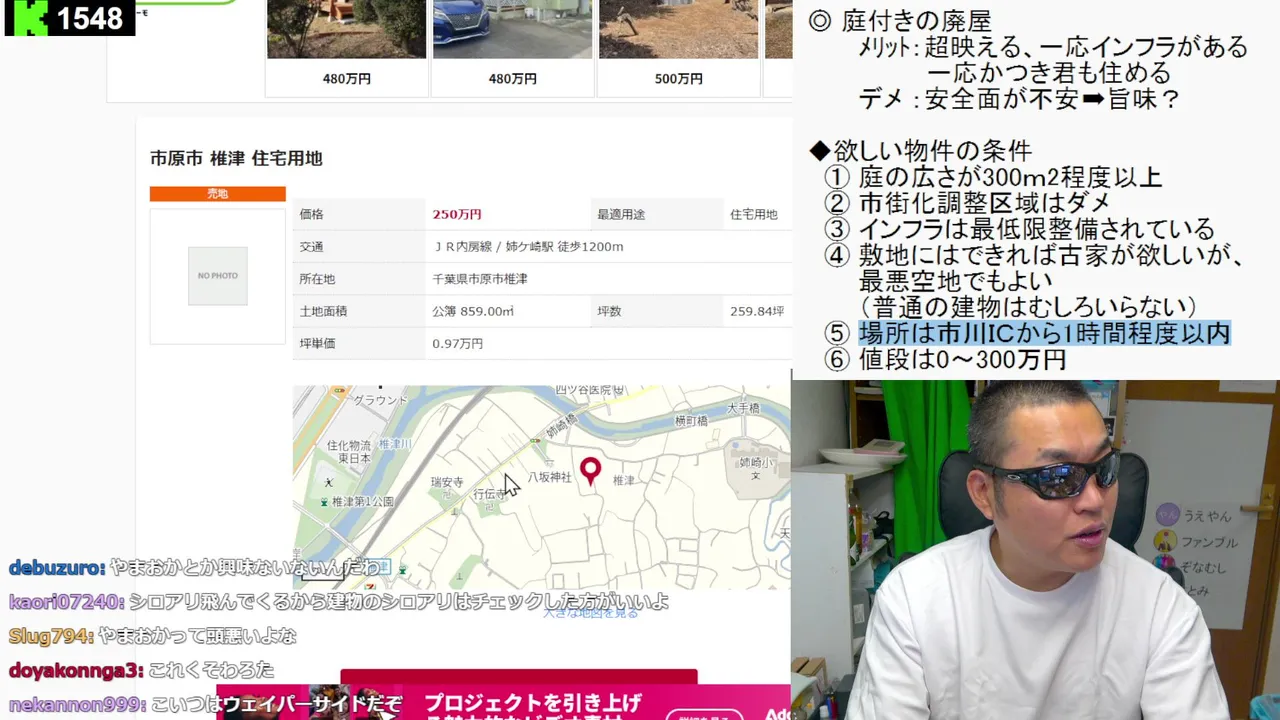Click the heading 庭付きの廃屋 in the notes
The width and height of the screenshot is (1280, 720).
tap(916, 21)
